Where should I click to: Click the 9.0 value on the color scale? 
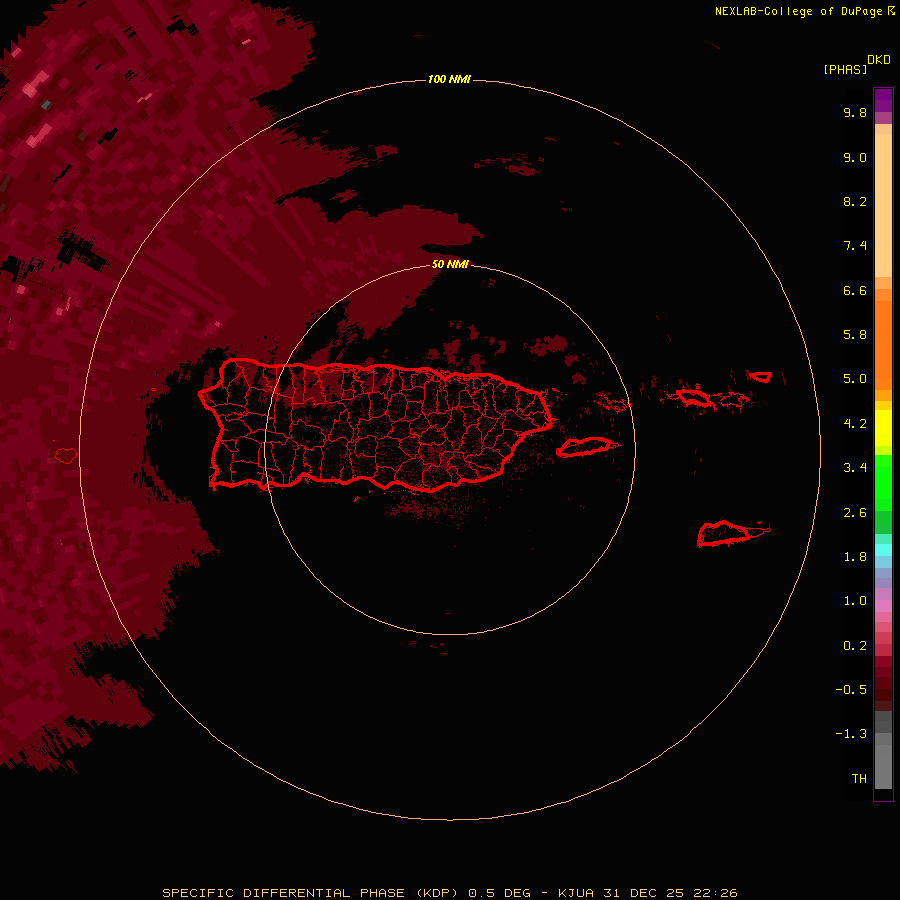pos(855,157)
